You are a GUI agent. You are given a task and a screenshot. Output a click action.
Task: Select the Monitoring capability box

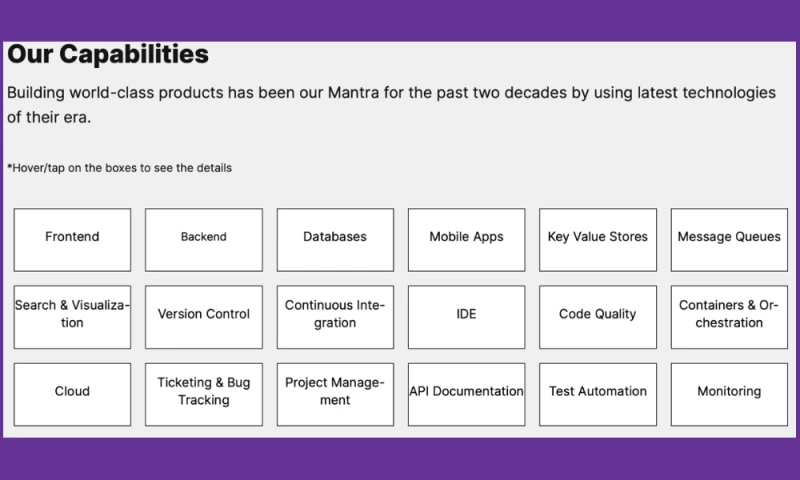729,392
